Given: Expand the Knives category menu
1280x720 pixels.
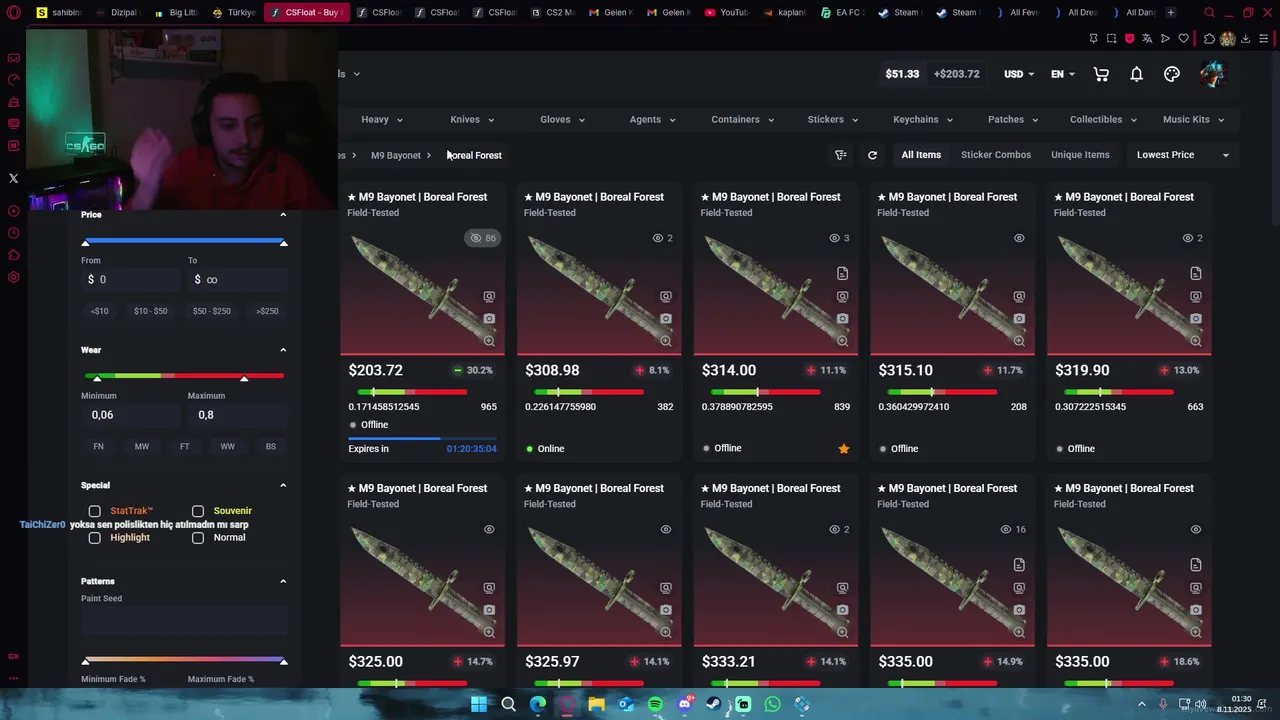Looking at the screenshot, I should [x=472, y=119].
